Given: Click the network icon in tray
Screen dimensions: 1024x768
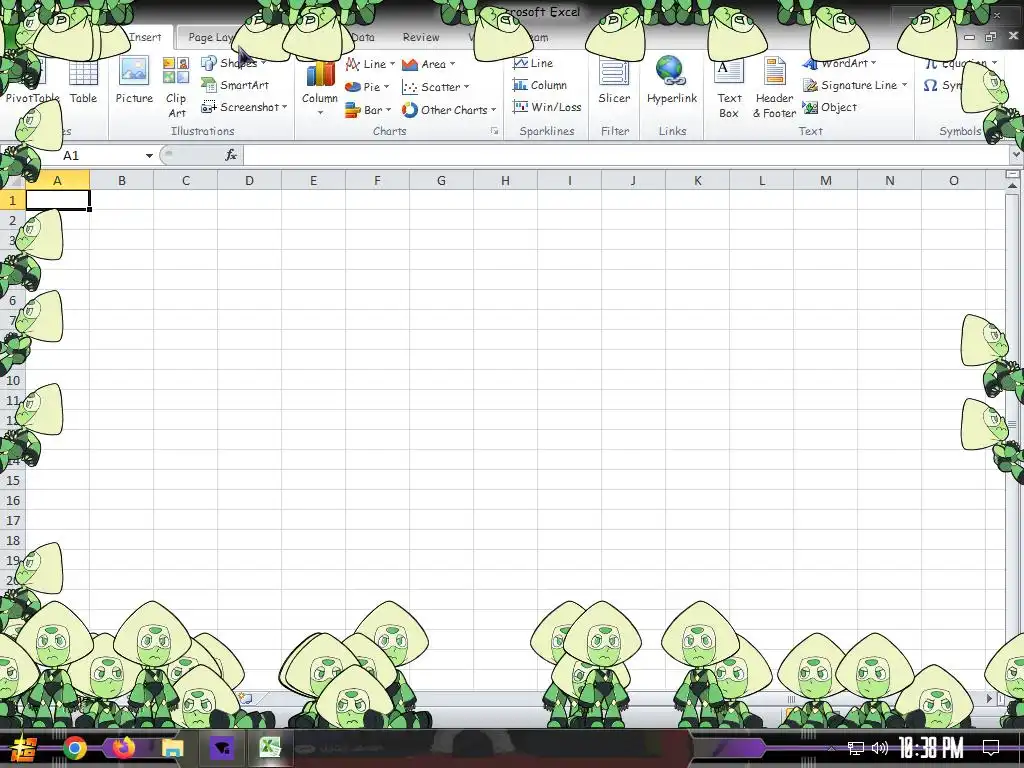Looking at the screenshot, I should (x=855, y=748).
